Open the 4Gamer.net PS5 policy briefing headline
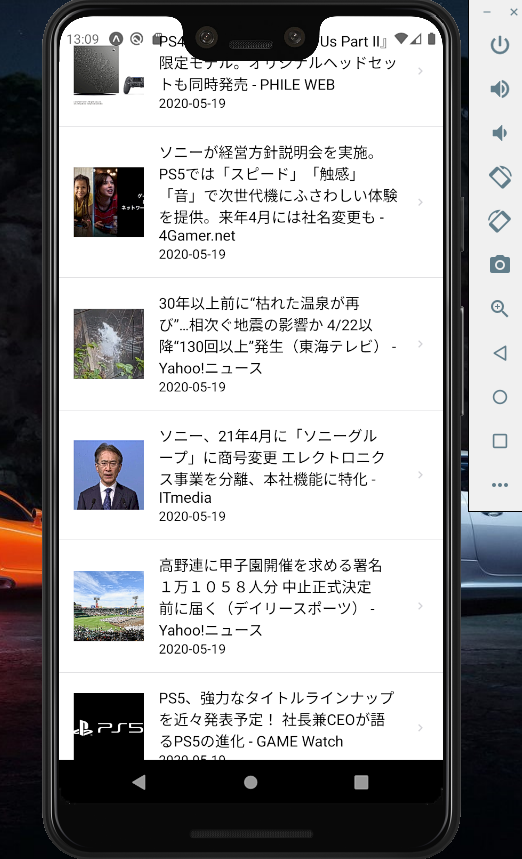The height and width of the screenshot is (859, 522). click(278, 194)
